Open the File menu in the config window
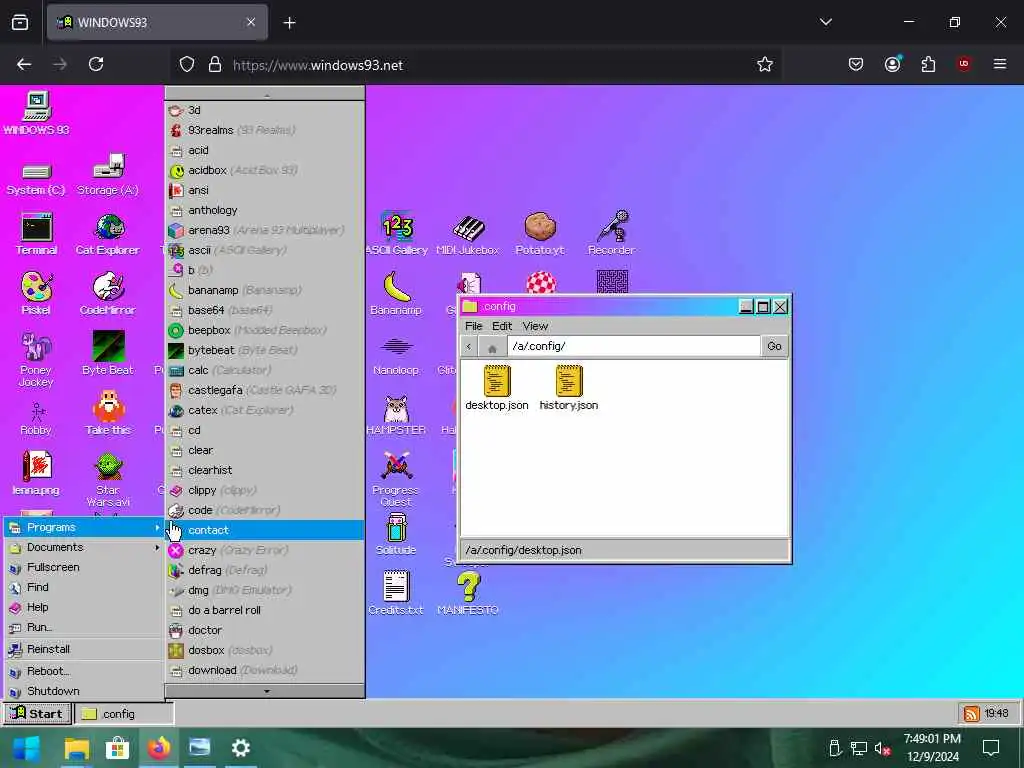1024x768 pixels. pyautogui.click(x=473, y=326)
